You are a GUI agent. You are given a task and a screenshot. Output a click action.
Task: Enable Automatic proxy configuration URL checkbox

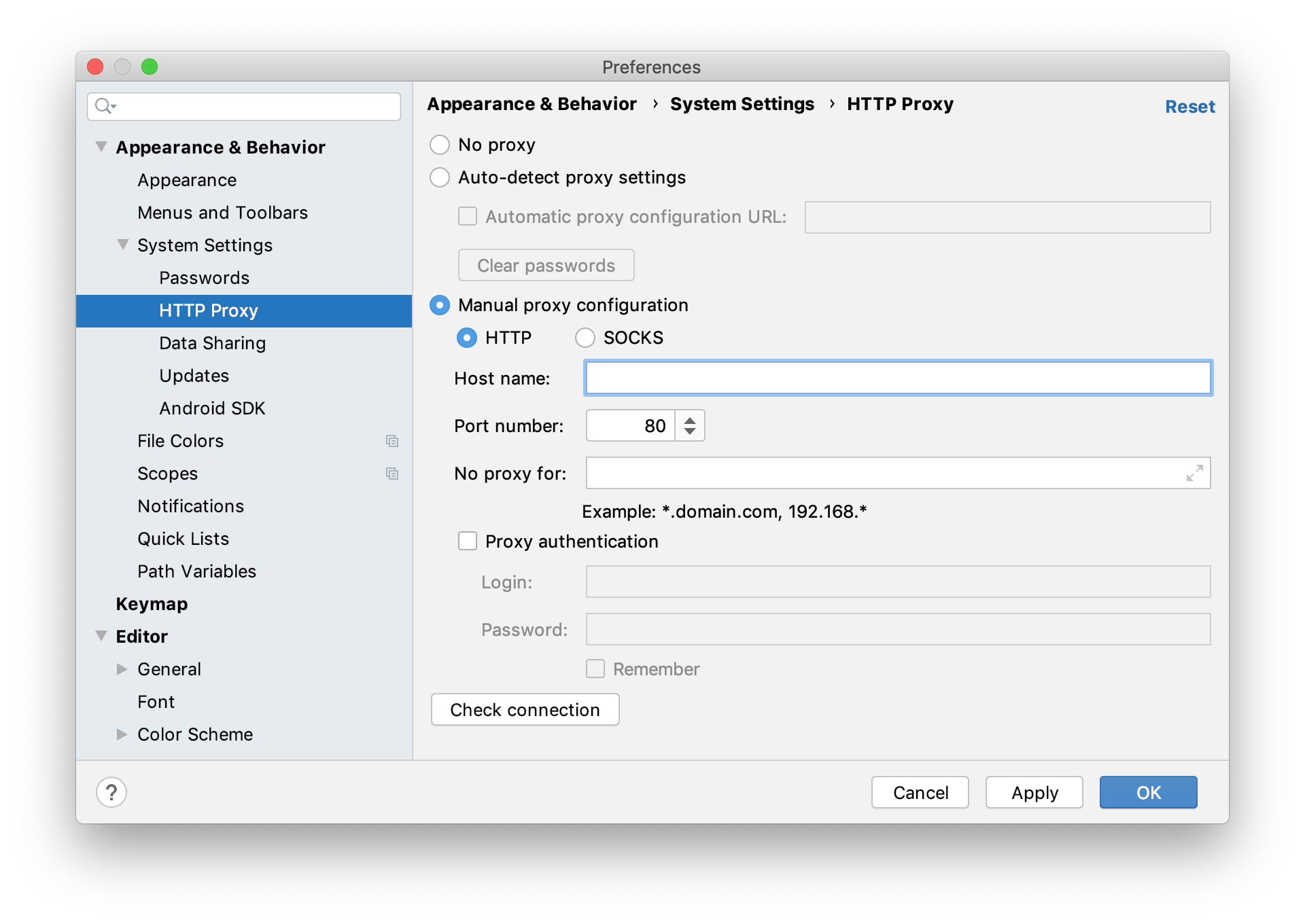[x=466, y=218]
